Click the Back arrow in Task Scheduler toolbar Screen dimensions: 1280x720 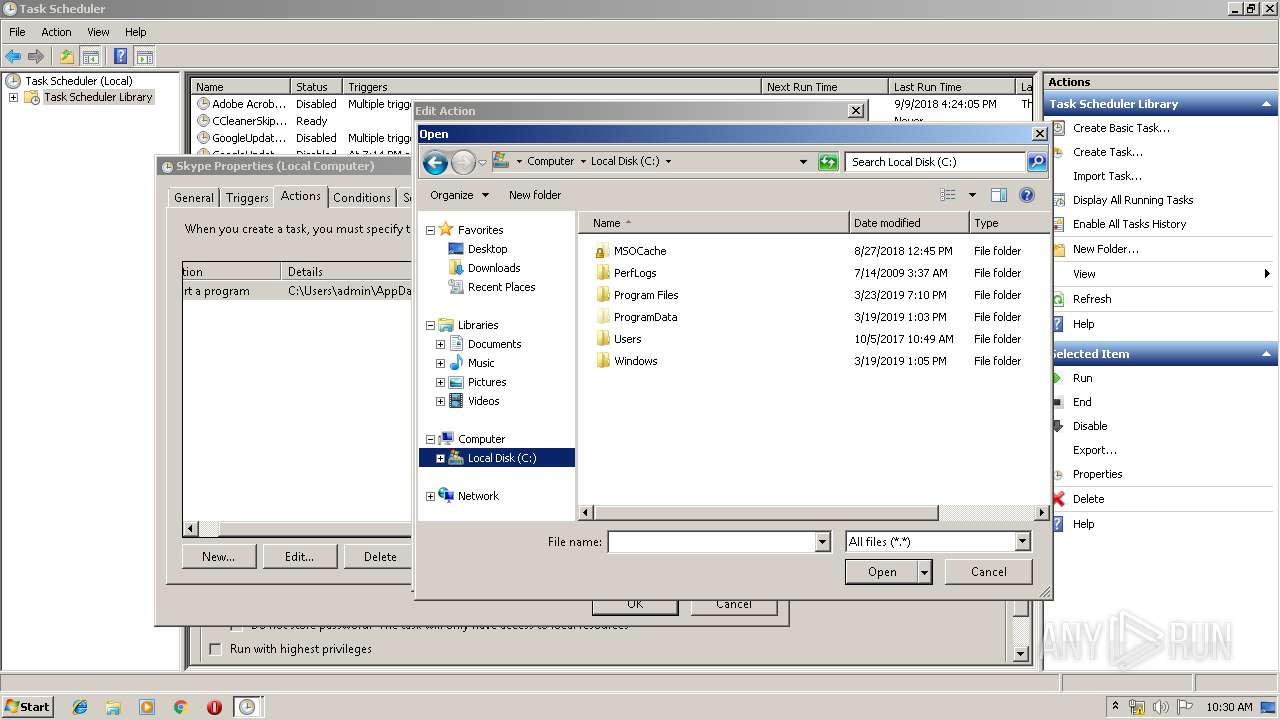(x=13, y=56)
